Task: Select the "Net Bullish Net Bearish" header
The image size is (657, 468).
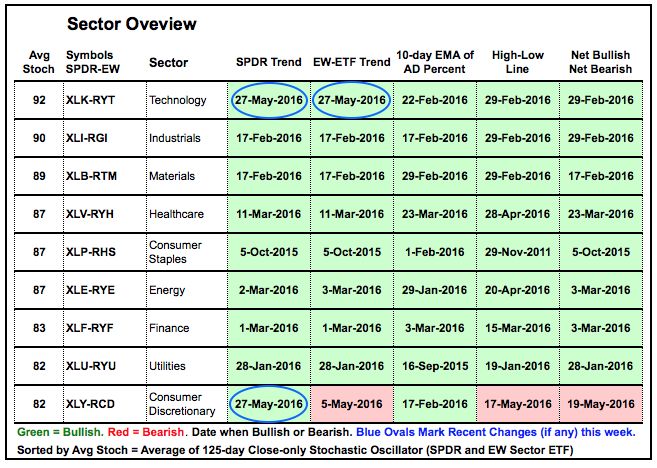Action: tap(600, 62)
